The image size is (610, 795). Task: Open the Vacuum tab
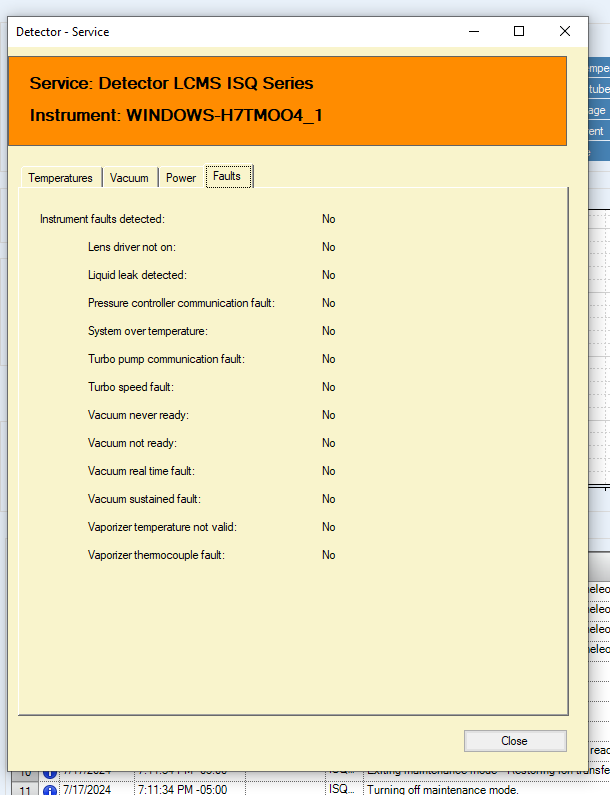tap(129, 178)
